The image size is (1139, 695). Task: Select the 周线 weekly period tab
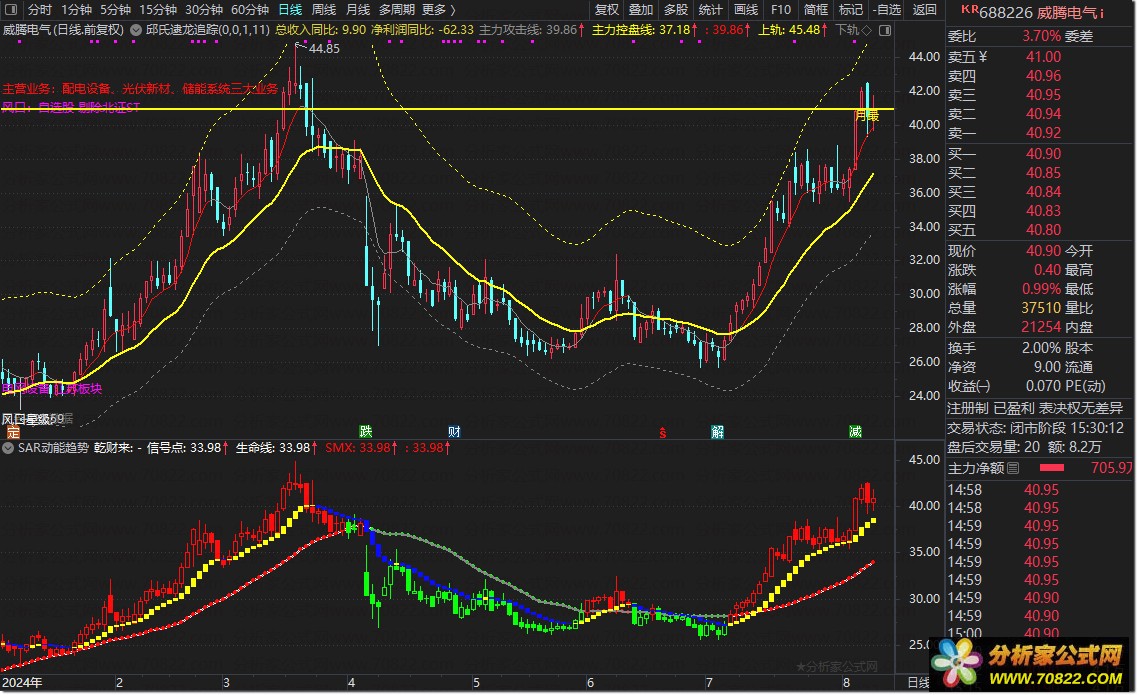(x=324, y=9)
